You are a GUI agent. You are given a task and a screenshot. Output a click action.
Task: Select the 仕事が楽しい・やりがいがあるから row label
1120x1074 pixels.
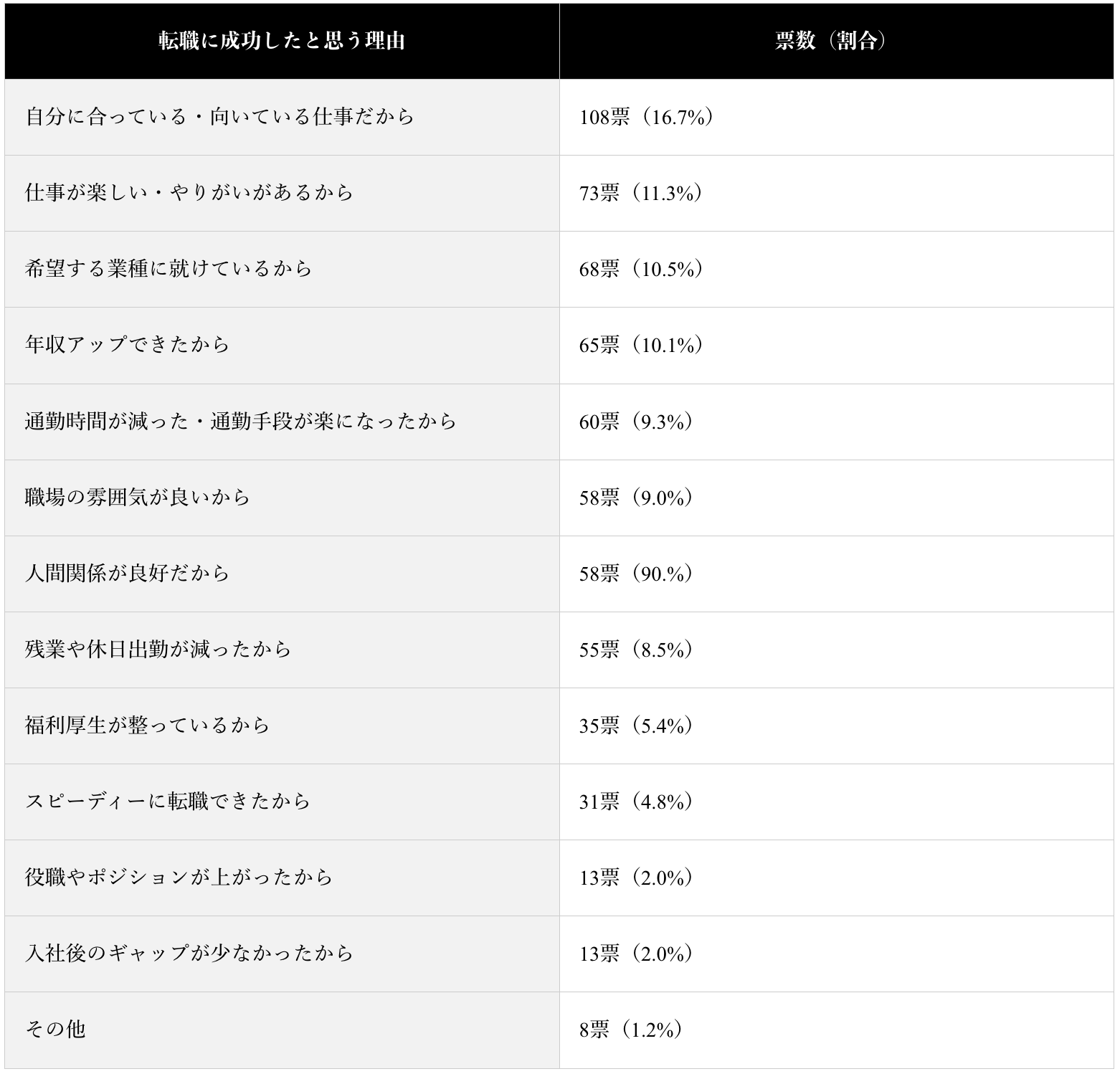click(x=189, y=193)
